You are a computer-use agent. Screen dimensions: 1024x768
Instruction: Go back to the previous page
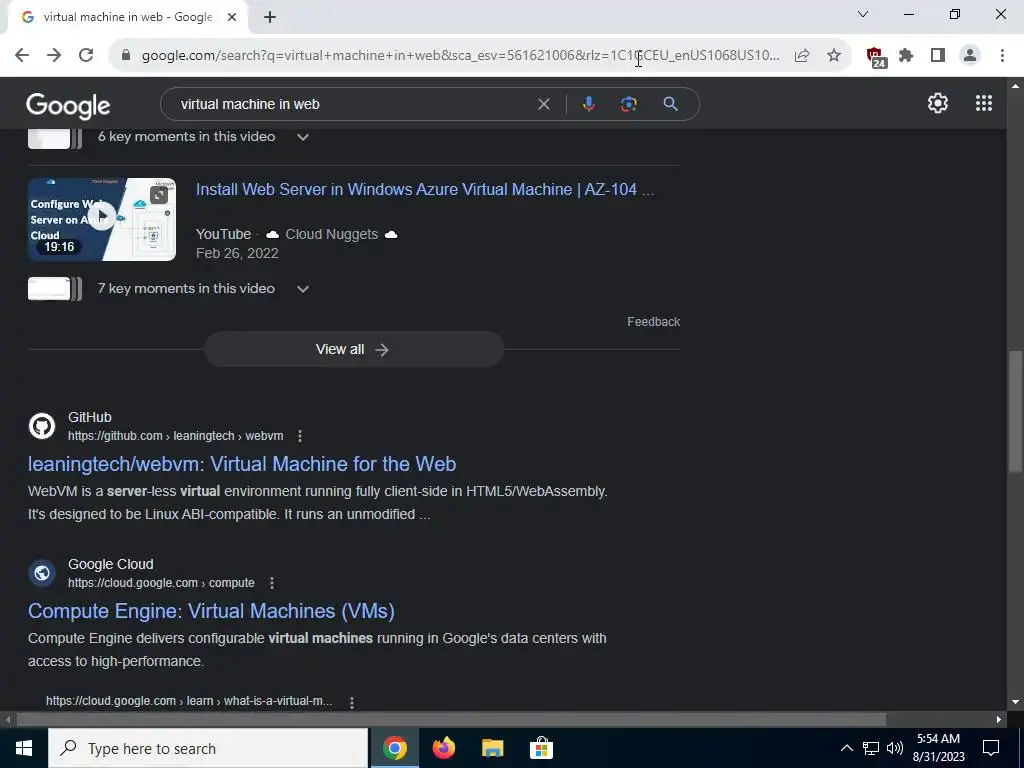tap(22, 56)
